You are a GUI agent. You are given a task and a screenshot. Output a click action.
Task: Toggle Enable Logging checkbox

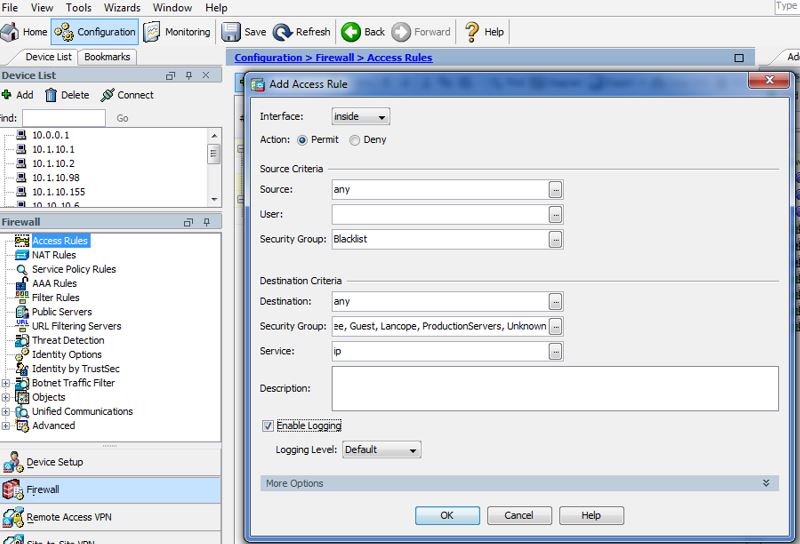point(267,426)
